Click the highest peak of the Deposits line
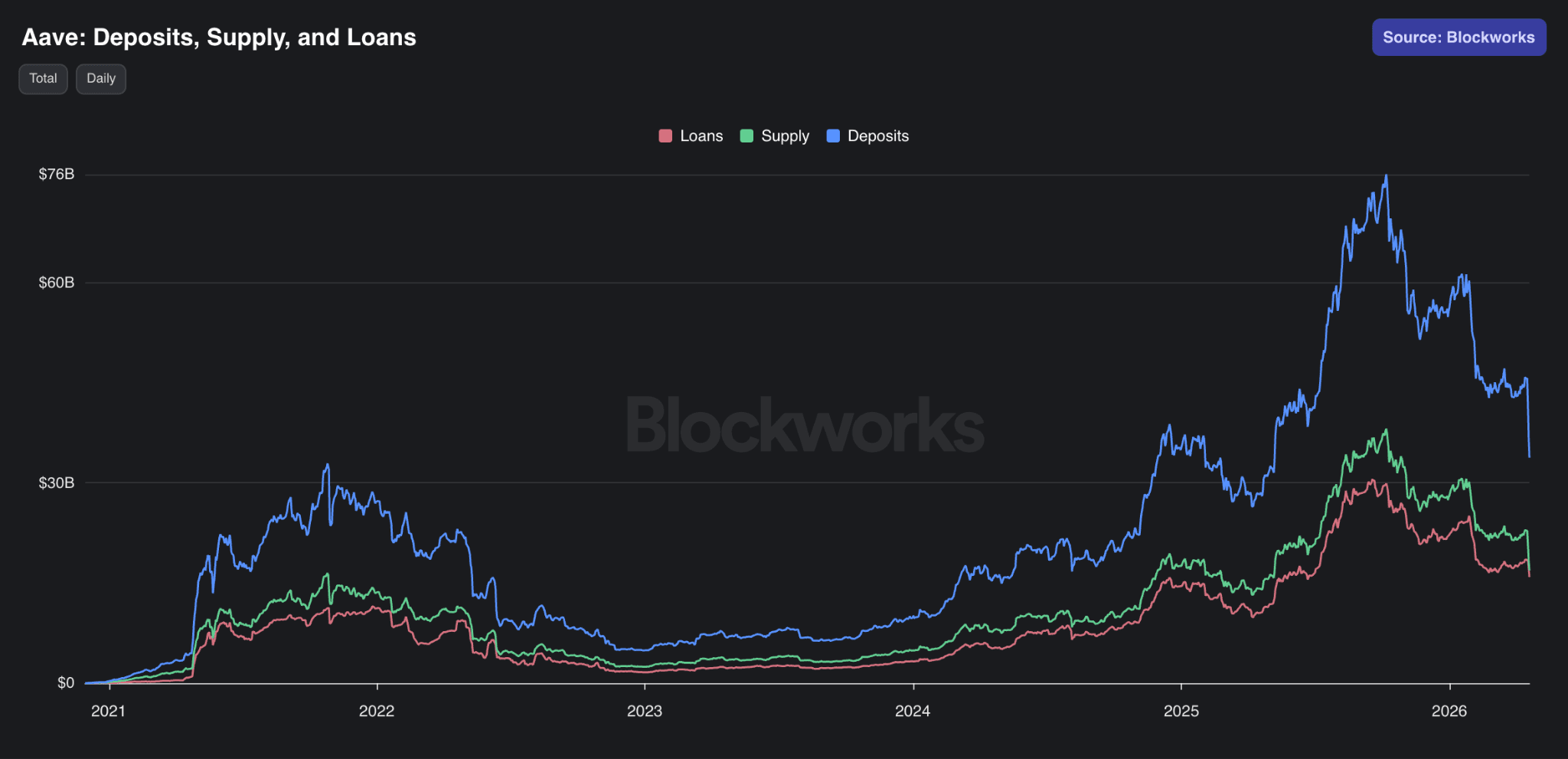This screenshot has height=759, width=1568. pos(1386,176)
